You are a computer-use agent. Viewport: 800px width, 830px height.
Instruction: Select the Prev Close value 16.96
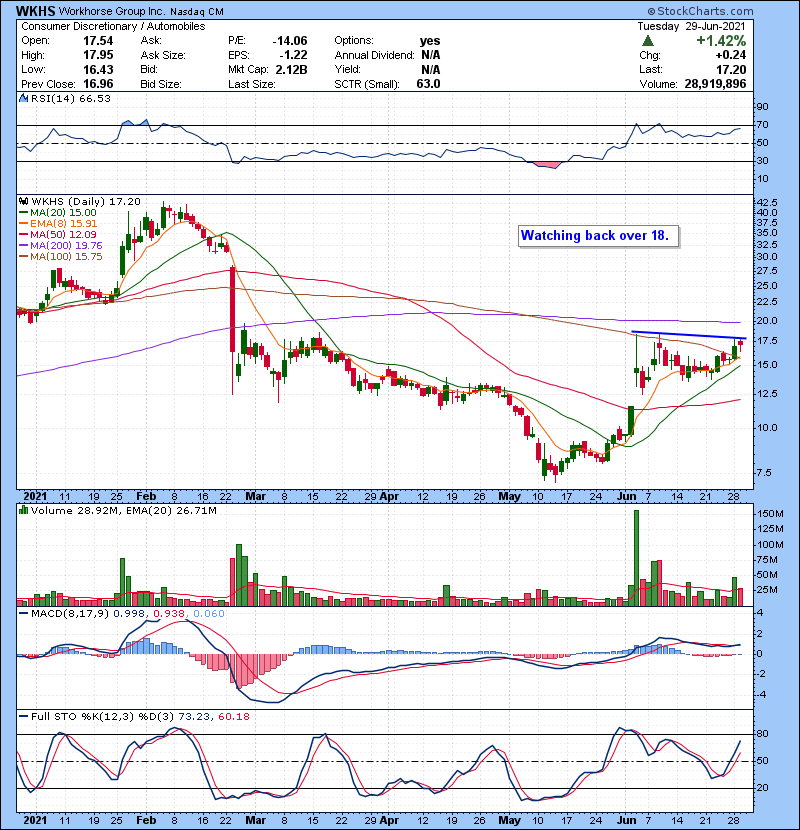point(98,84)
